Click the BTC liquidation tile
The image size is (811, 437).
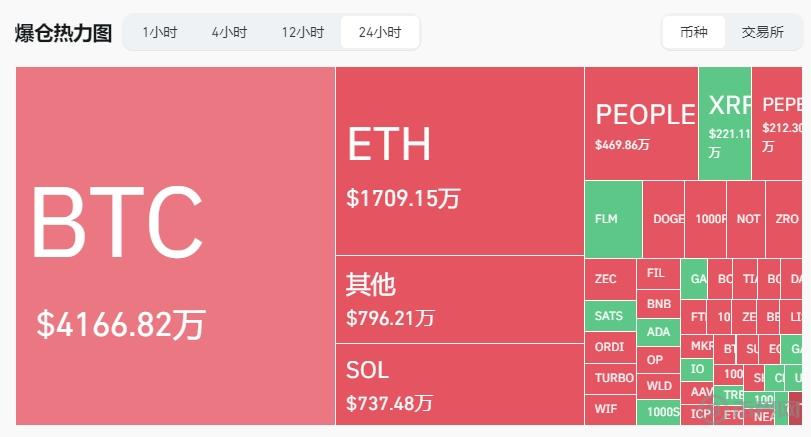175,246
